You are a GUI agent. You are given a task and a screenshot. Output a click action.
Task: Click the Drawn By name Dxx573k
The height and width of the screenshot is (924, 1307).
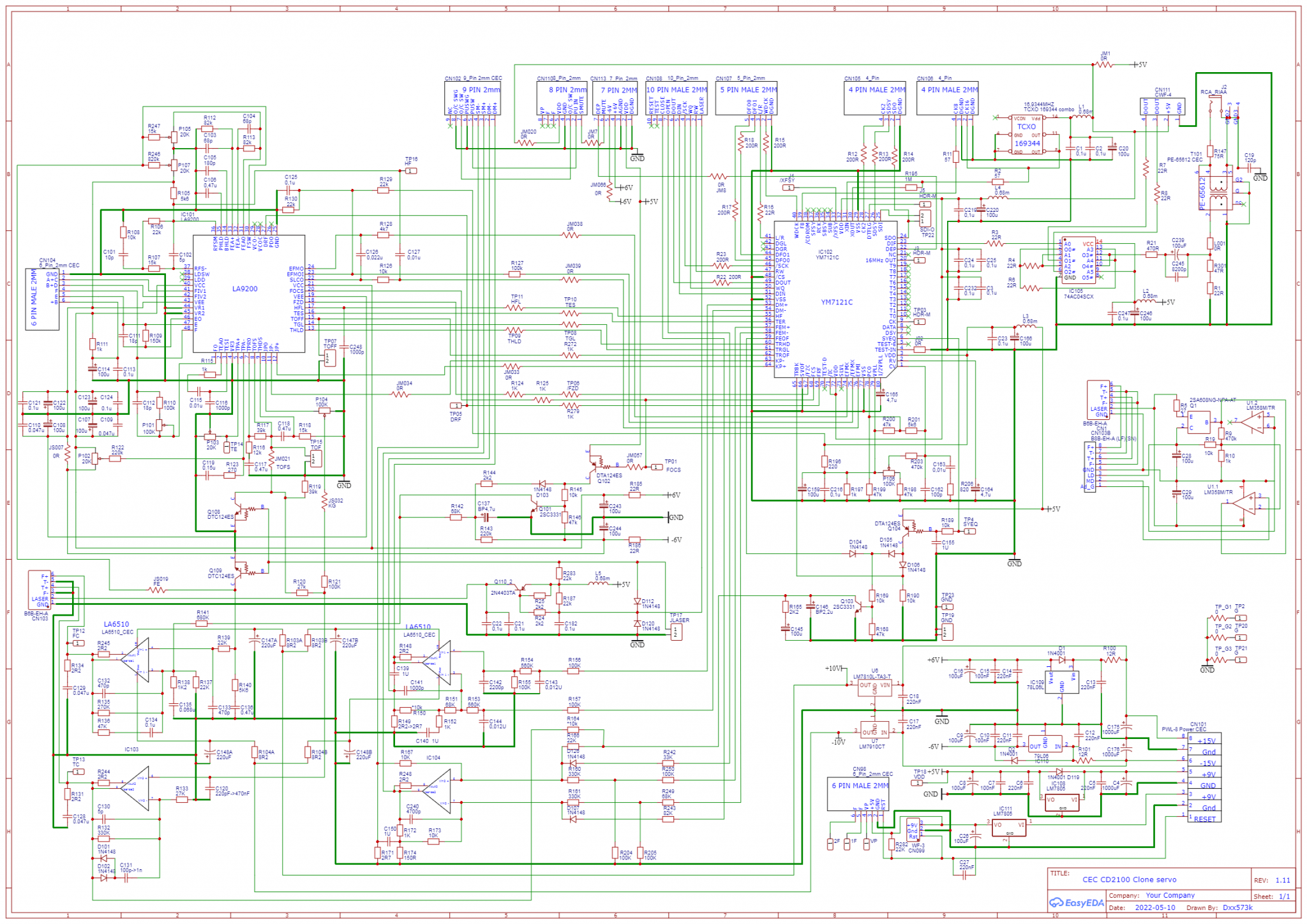click(1237, 907)
